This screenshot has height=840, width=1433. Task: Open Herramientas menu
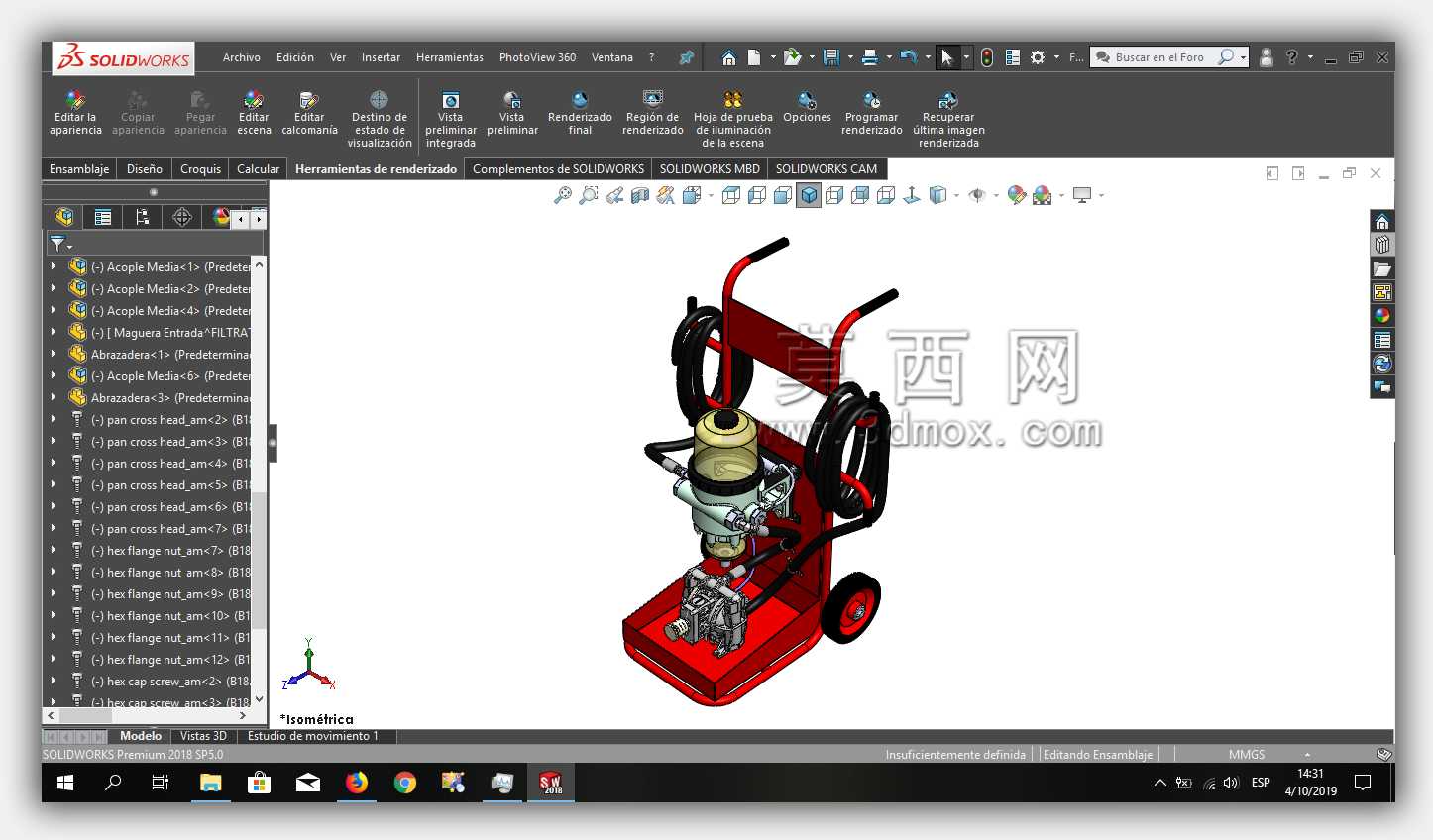coord(450,57)
